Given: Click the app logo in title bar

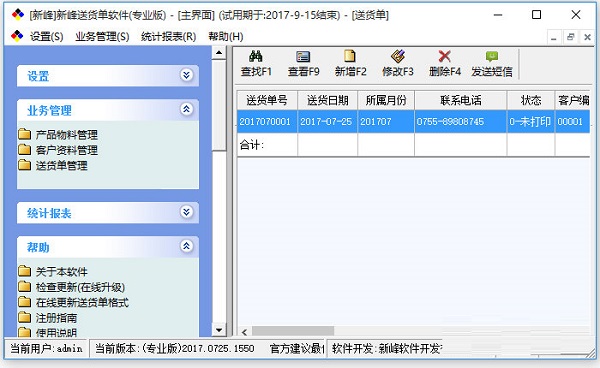Looking at the screenshot, I should (18, 15).
